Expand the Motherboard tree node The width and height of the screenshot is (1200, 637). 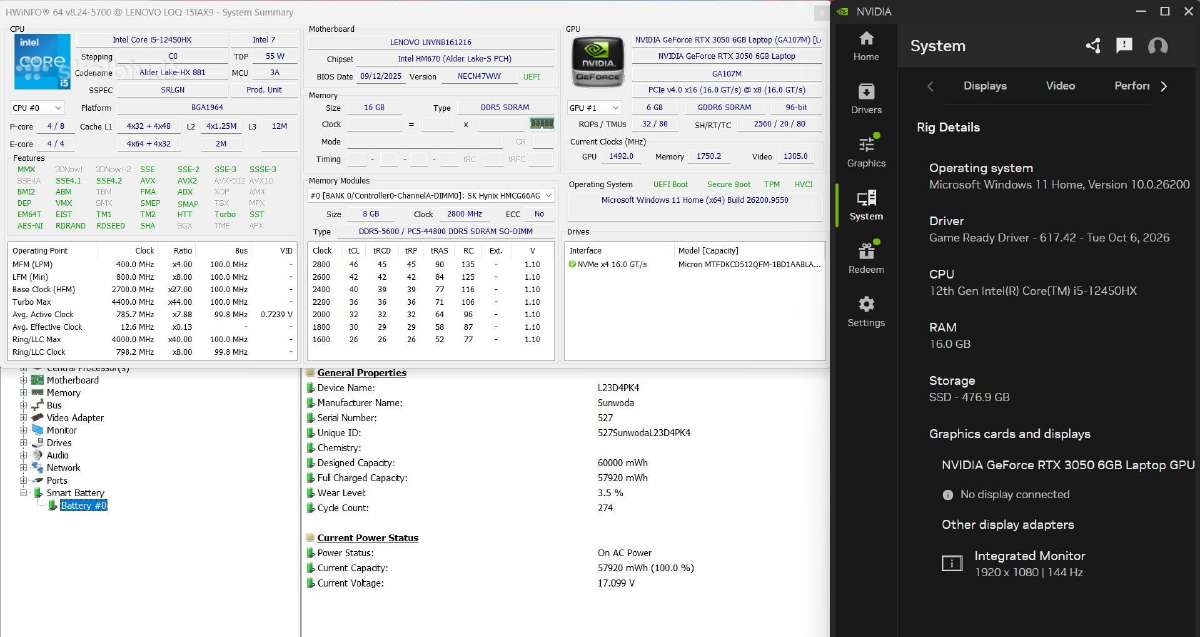tap(24, 380)
